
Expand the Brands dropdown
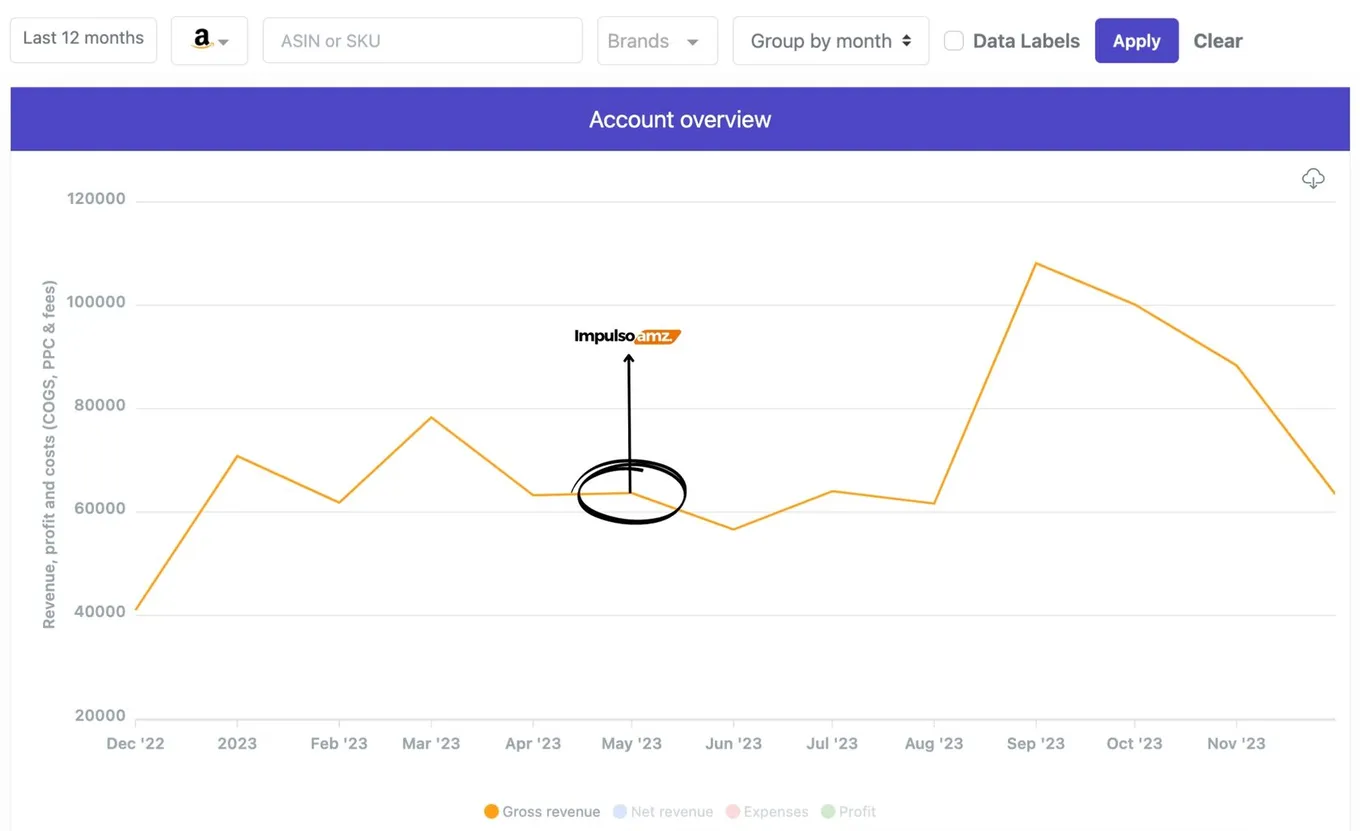point(657,41)
